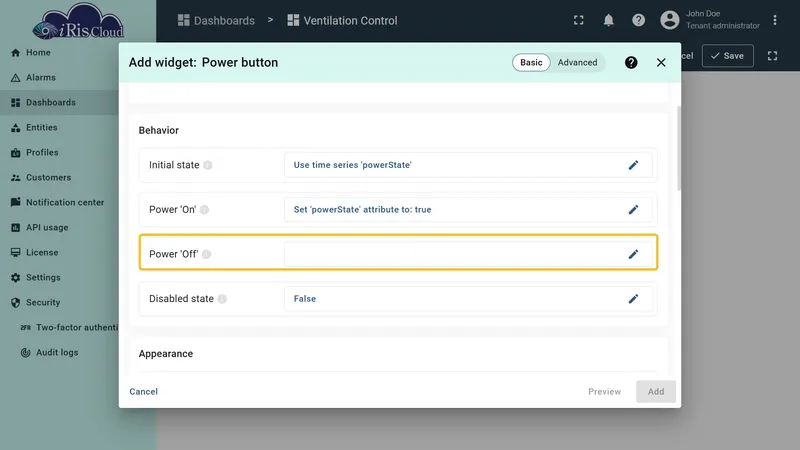This screenshot has height=450, width=800.
Task: Click 'Tenant administrator' role text
Action: coord(722,26)
